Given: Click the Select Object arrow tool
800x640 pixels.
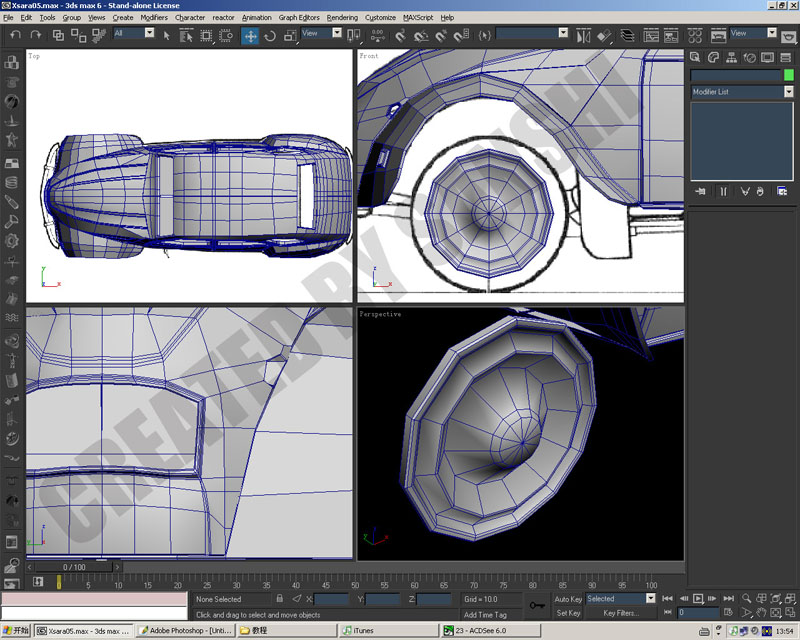Looking at the screenshot, I should [x=166, y=36].
